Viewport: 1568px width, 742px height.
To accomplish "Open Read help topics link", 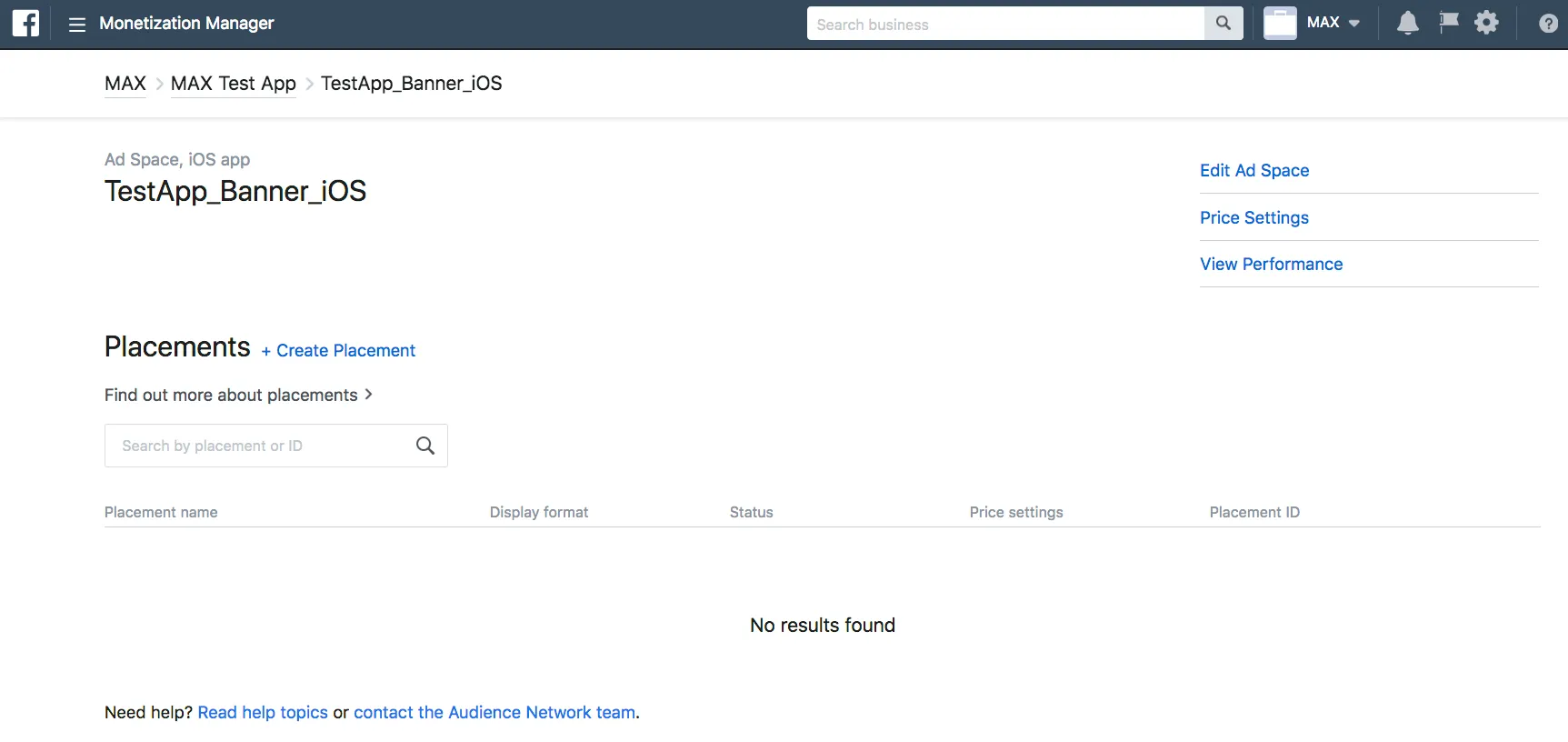I will [263, 713].
